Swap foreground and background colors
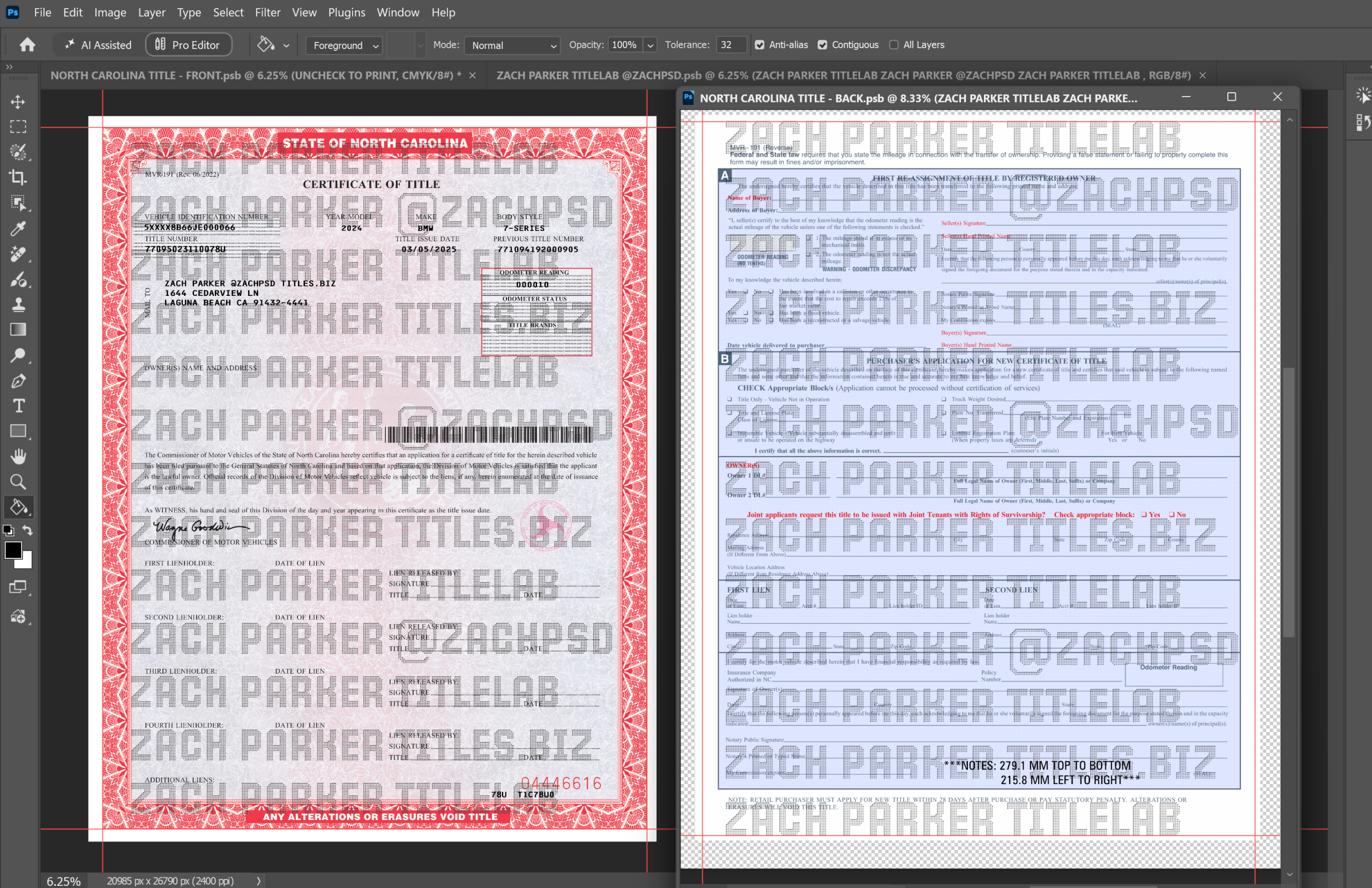The image size is (1372, 888). click(28, 530)
